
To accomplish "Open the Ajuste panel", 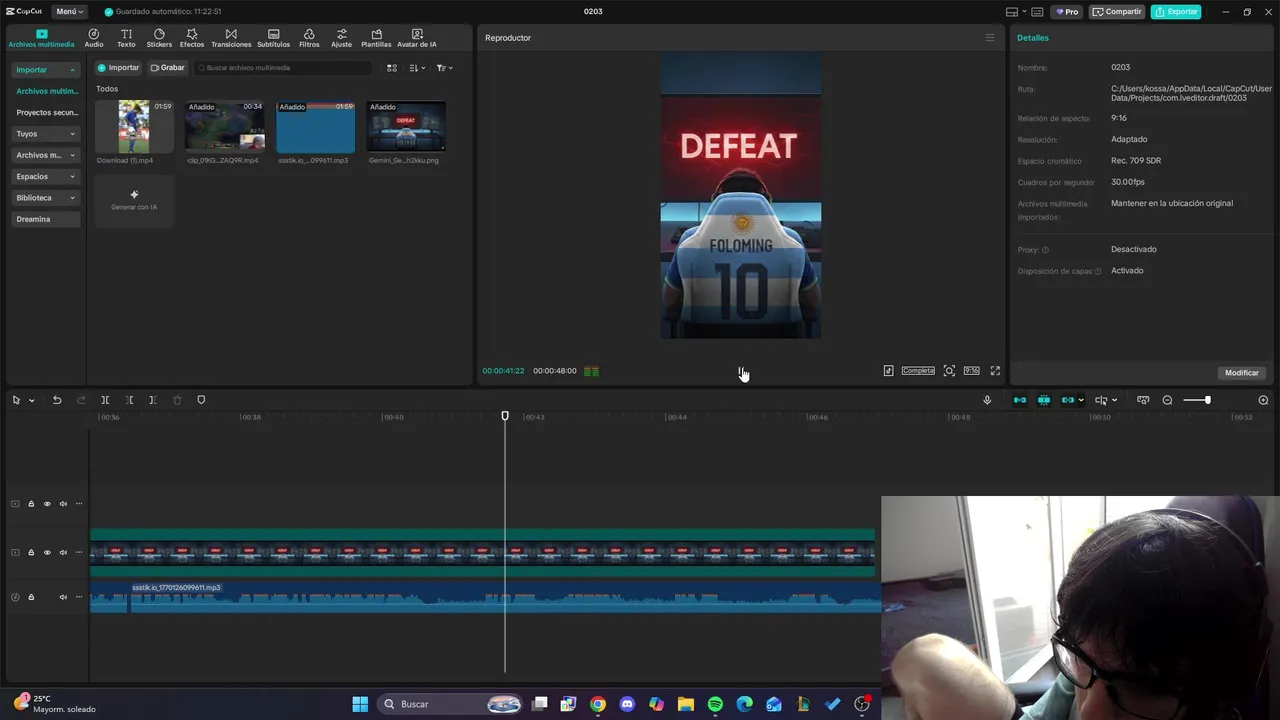I will [x=342, y=38].
